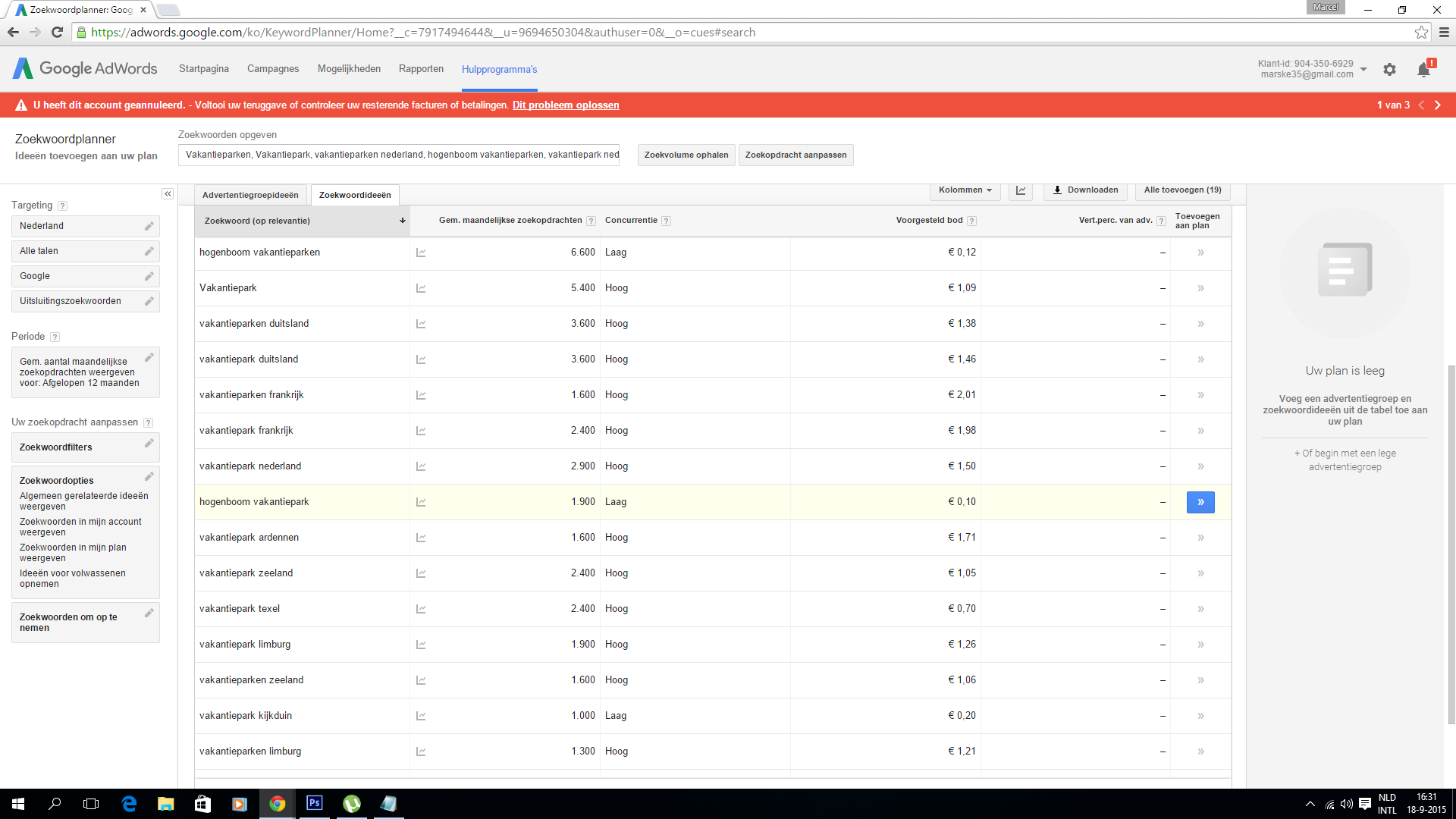The width and height of the screenshot is (1456, 819).
Task: Open Hulpprogramma's menu
Action: (499, 69)
